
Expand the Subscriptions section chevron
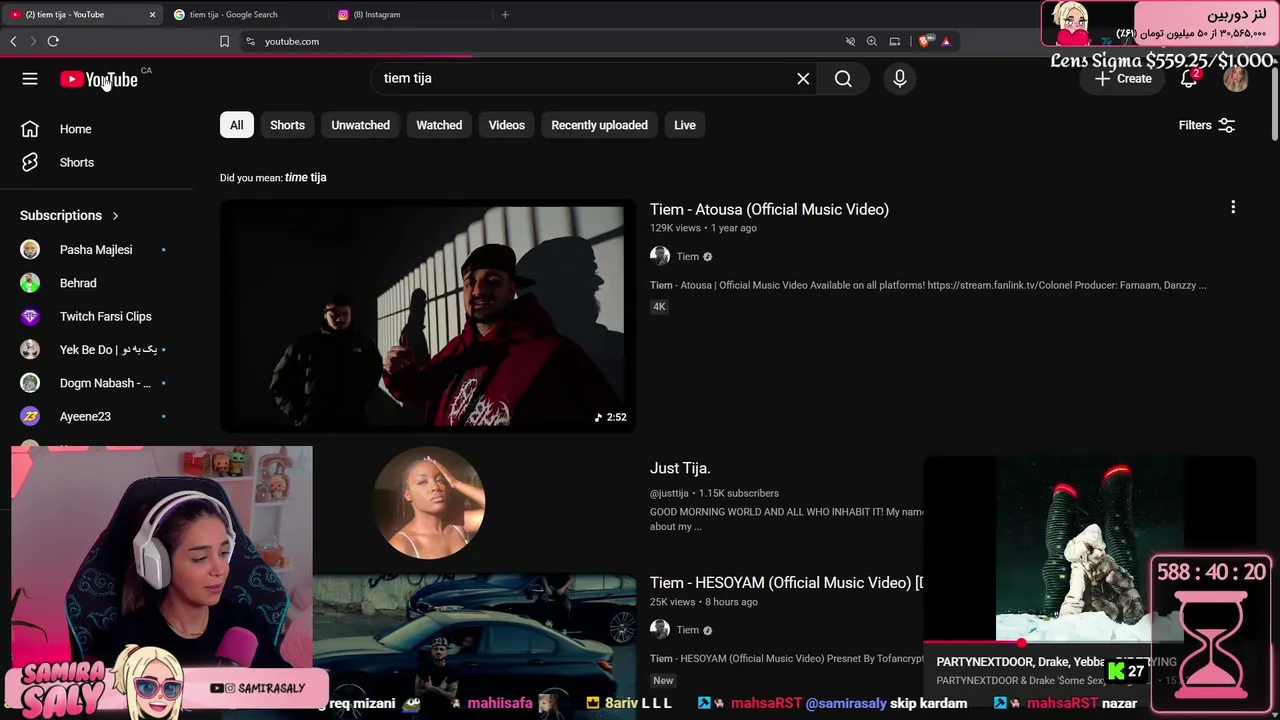pyautogui.click(x=115, y=215)
